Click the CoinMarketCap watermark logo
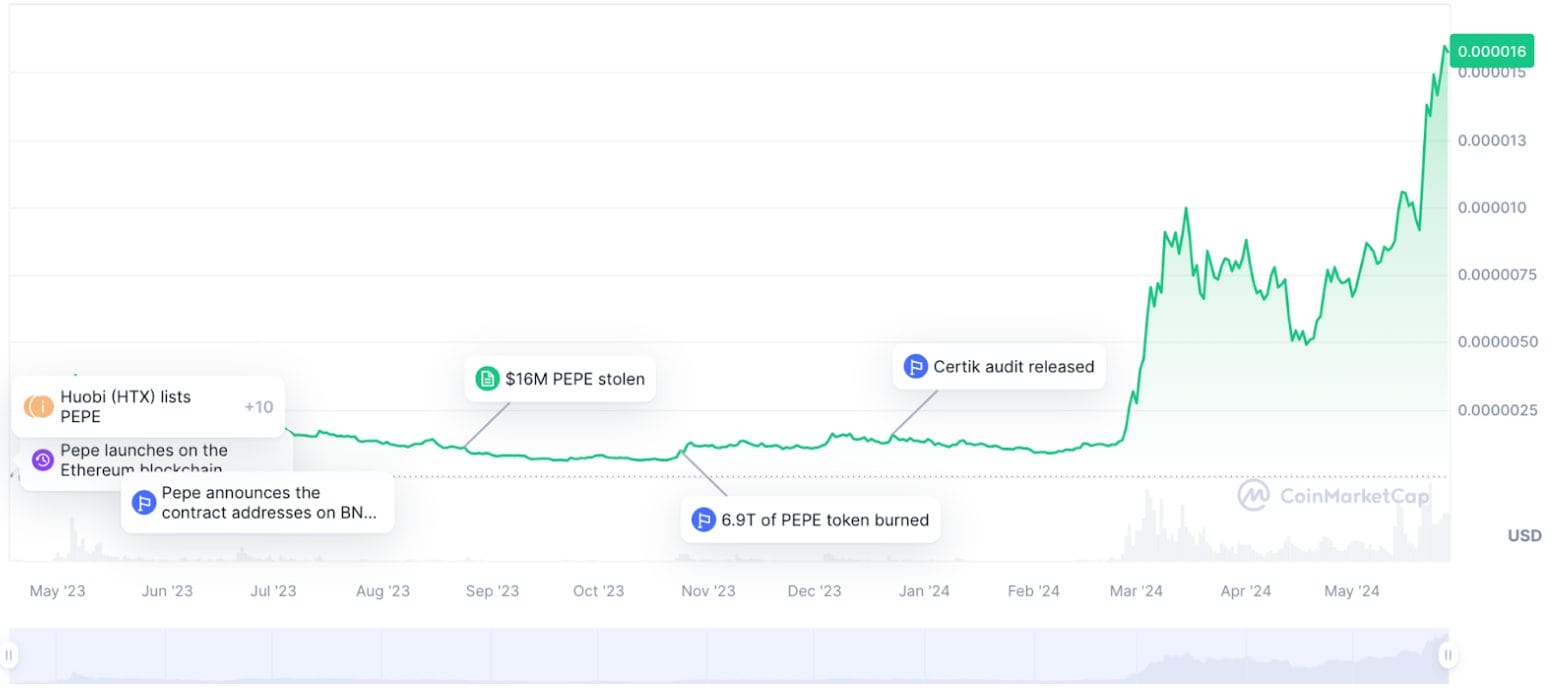 [x=1333, y=495]
